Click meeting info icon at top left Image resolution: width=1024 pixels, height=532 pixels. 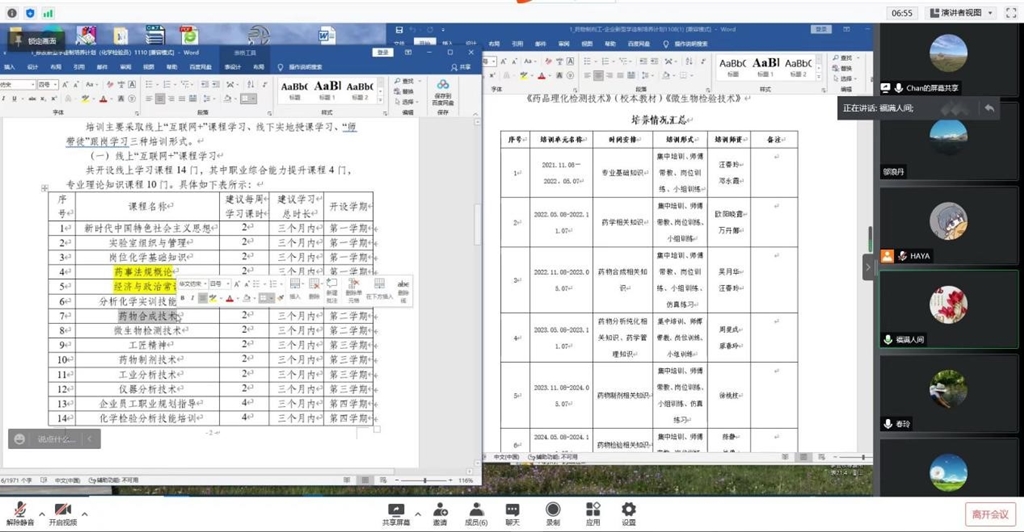11,13
